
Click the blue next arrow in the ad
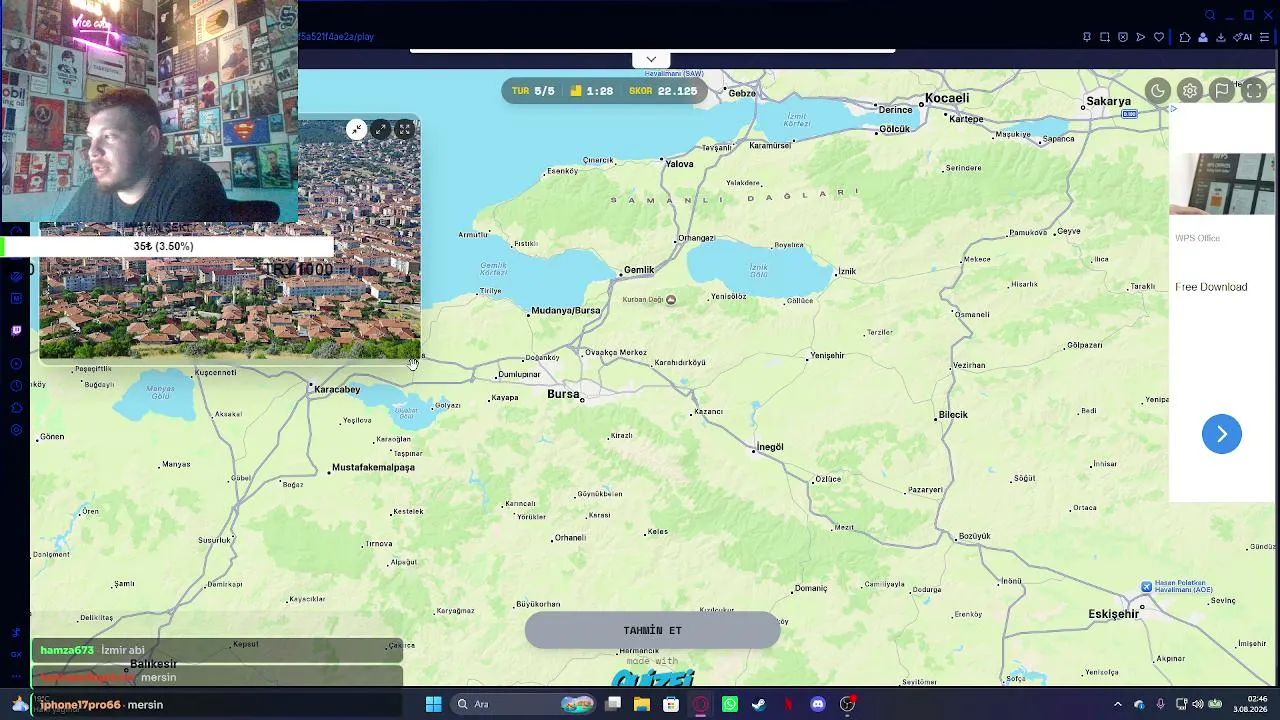1222,434
